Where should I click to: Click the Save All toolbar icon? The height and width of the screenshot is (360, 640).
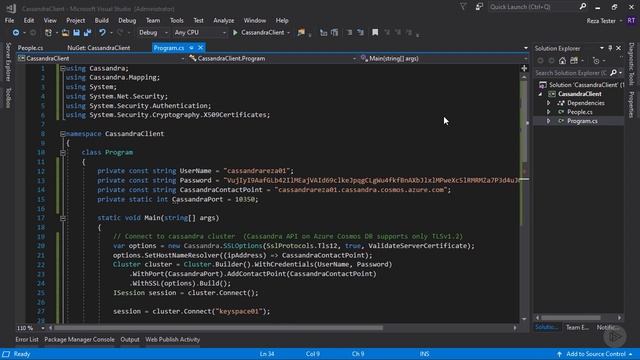coord(87,33)
